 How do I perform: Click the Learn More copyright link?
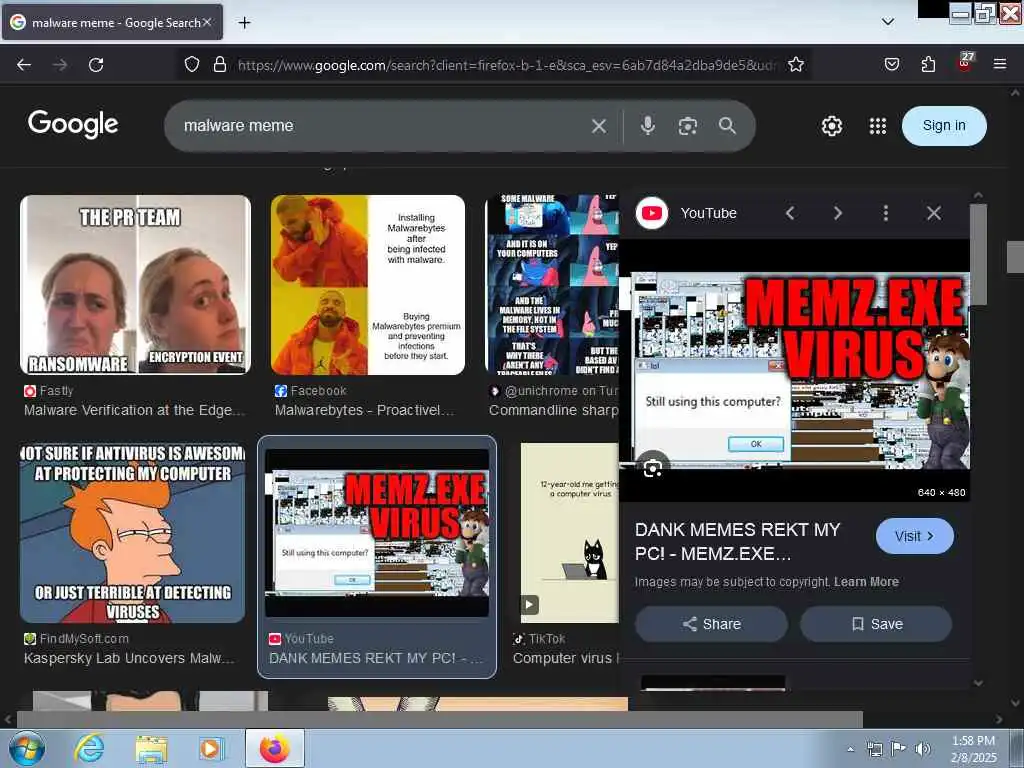tap(866, 582)
